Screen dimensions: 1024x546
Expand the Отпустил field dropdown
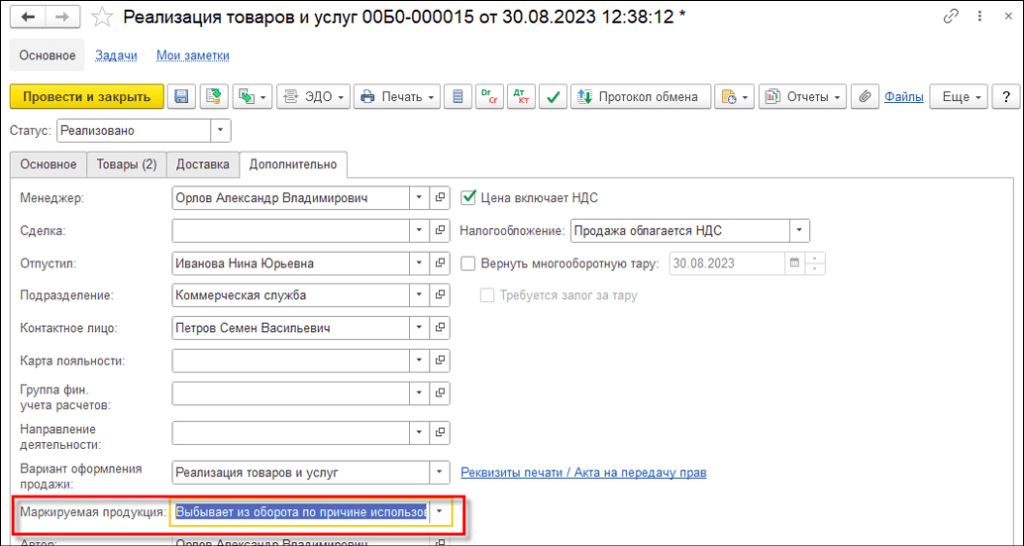point(419,263)
